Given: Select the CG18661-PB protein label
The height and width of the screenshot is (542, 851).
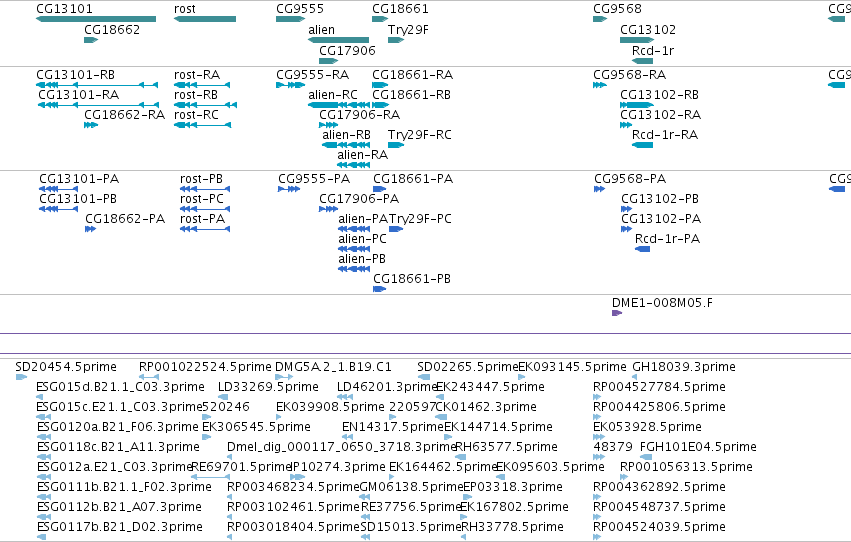Looking at the screenshot, I should click(412, 279).
